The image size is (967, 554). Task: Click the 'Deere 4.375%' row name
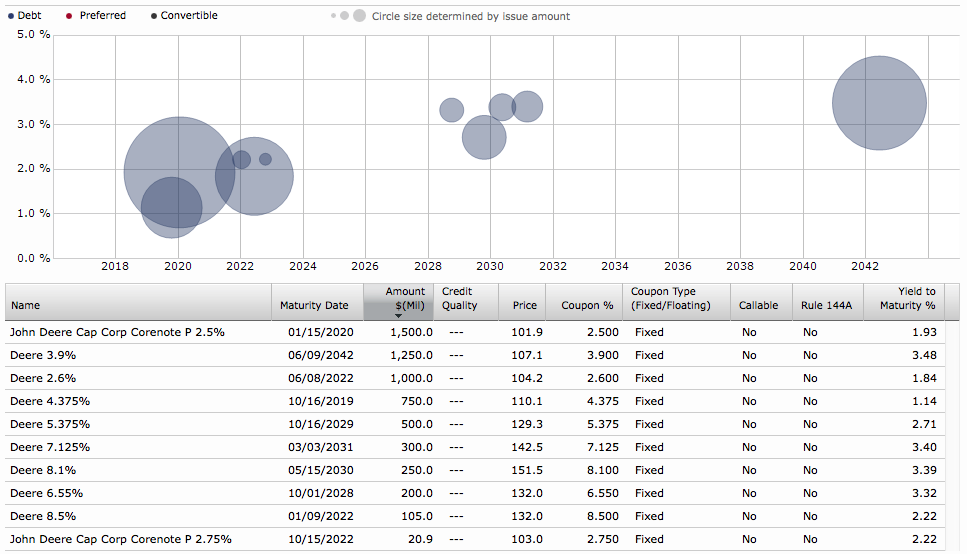[50, 401]
